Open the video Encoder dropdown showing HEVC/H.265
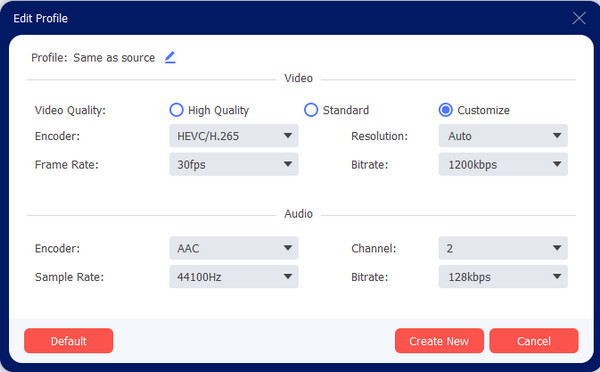Screen dimensions: 600x372 click(x=234, y=136)
